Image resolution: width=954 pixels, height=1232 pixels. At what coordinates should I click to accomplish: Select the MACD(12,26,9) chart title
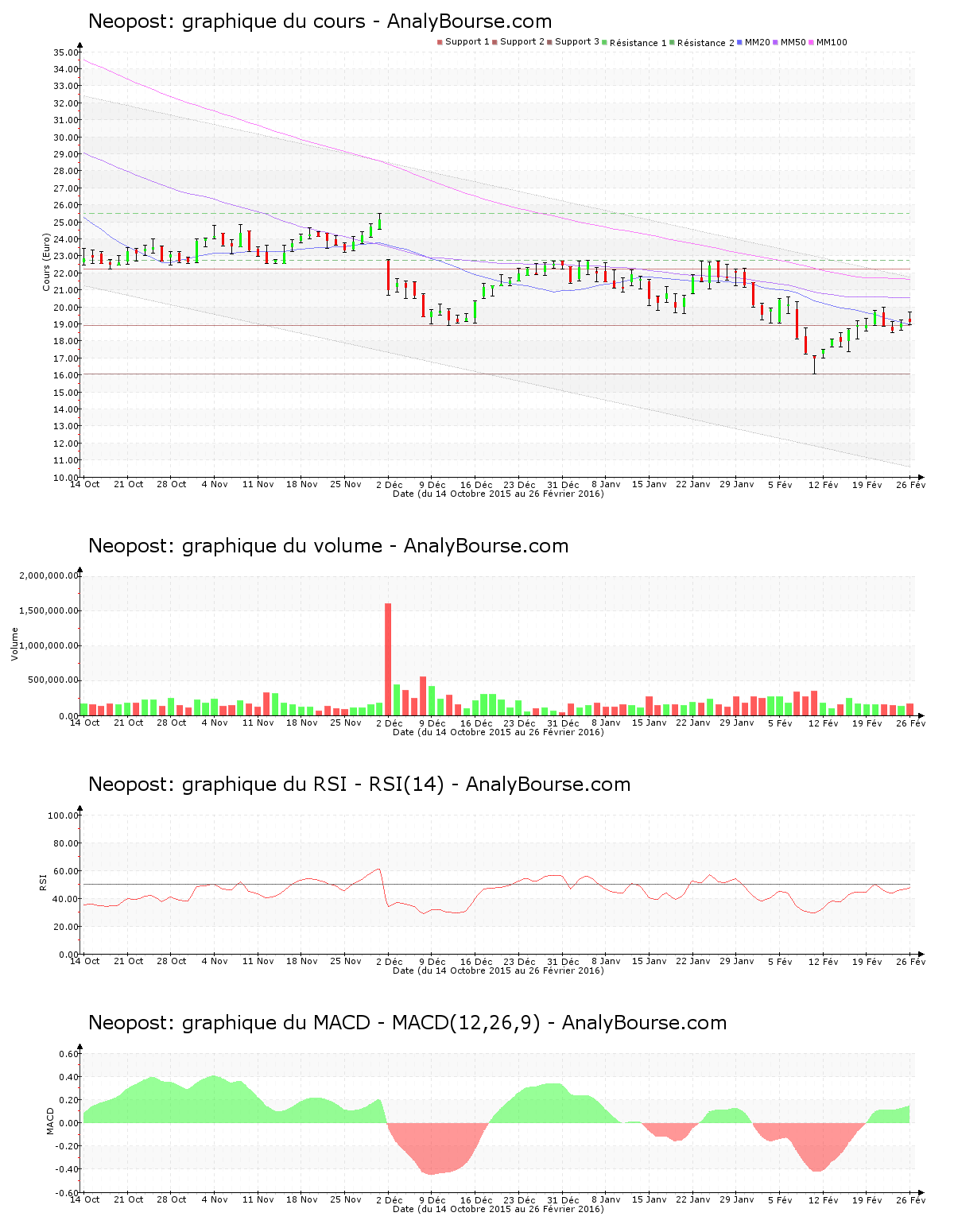[407, 1023]
